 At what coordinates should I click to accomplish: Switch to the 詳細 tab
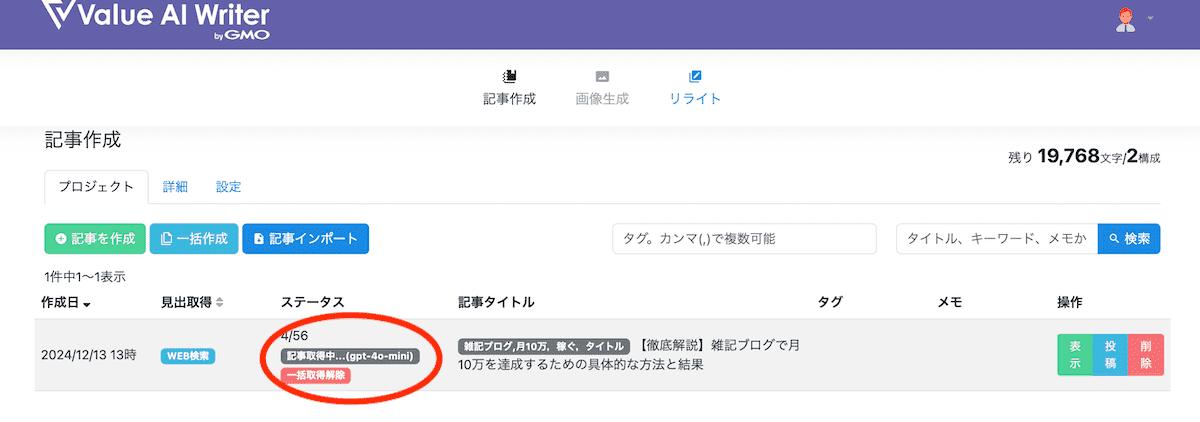click(175, 187)
